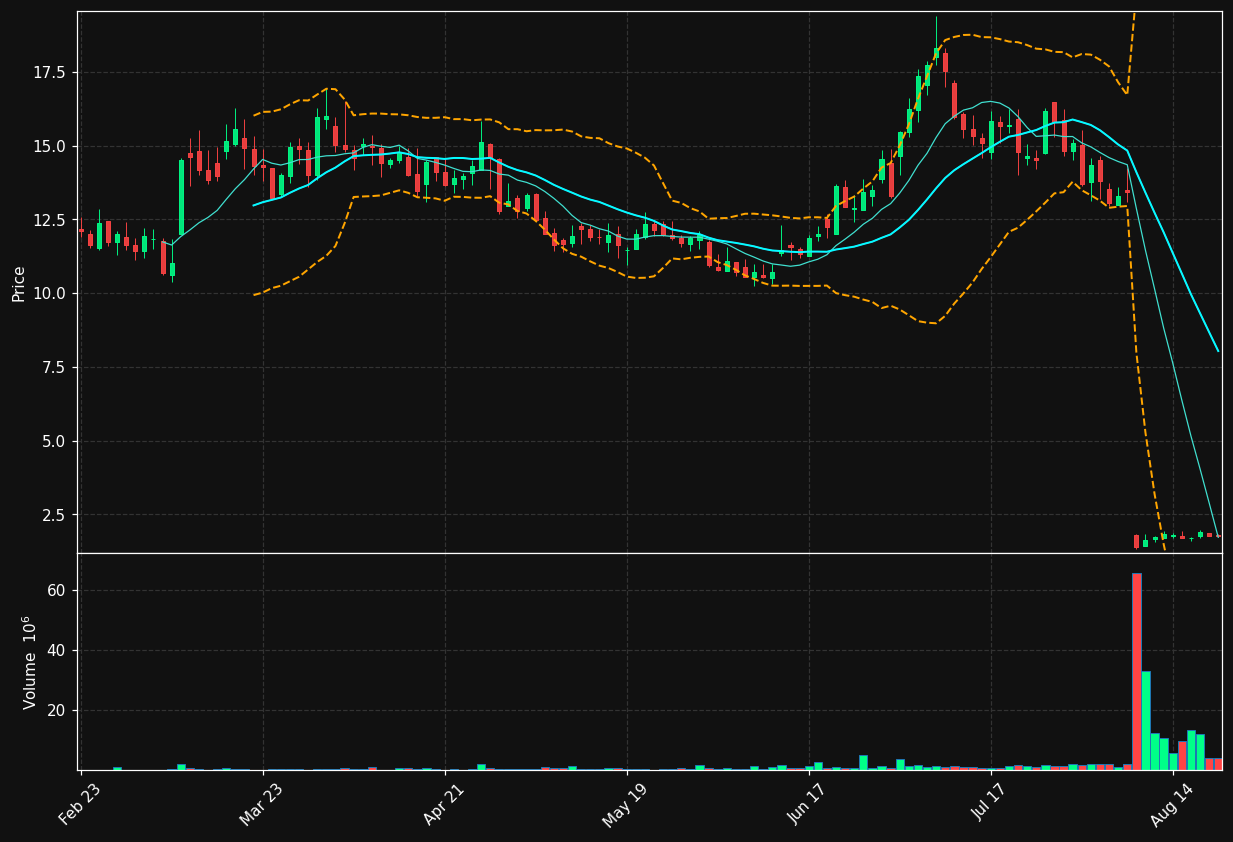Click the 'Mar 23' date label
The width and height of the screenshot is (1233, 842).
click(x=262, y=804)
